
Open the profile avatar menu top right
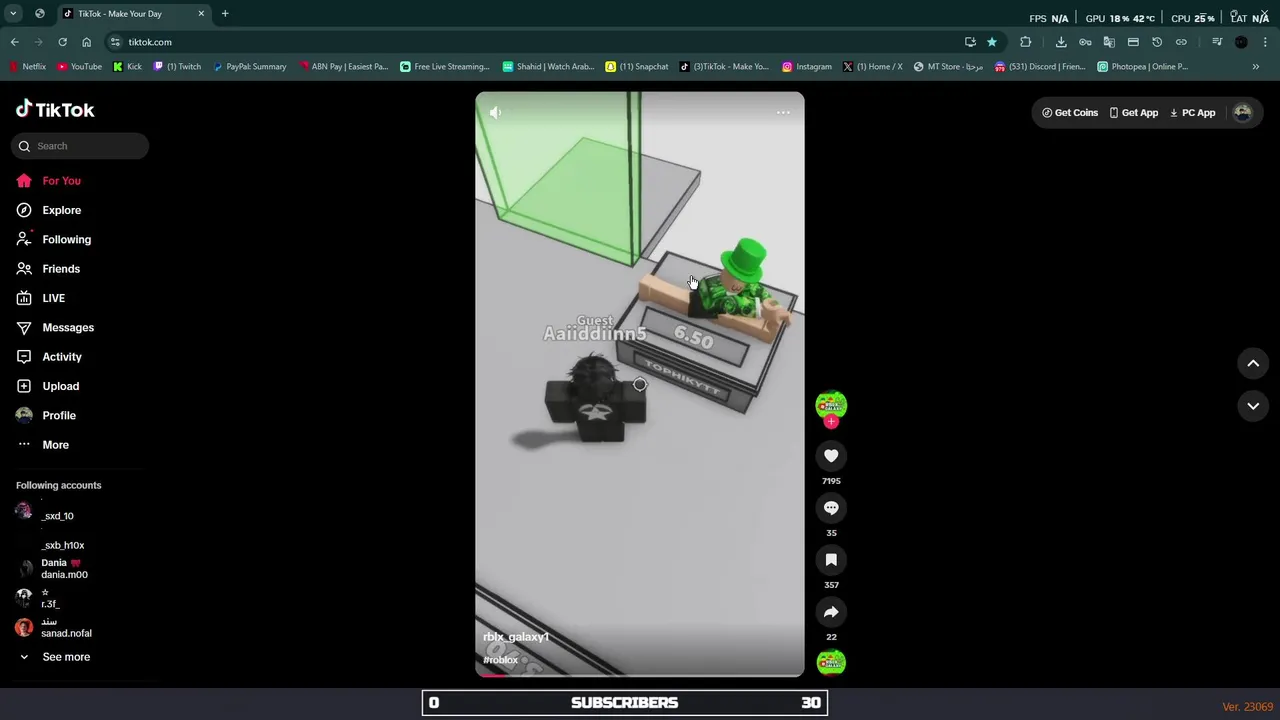[1242, 113]
